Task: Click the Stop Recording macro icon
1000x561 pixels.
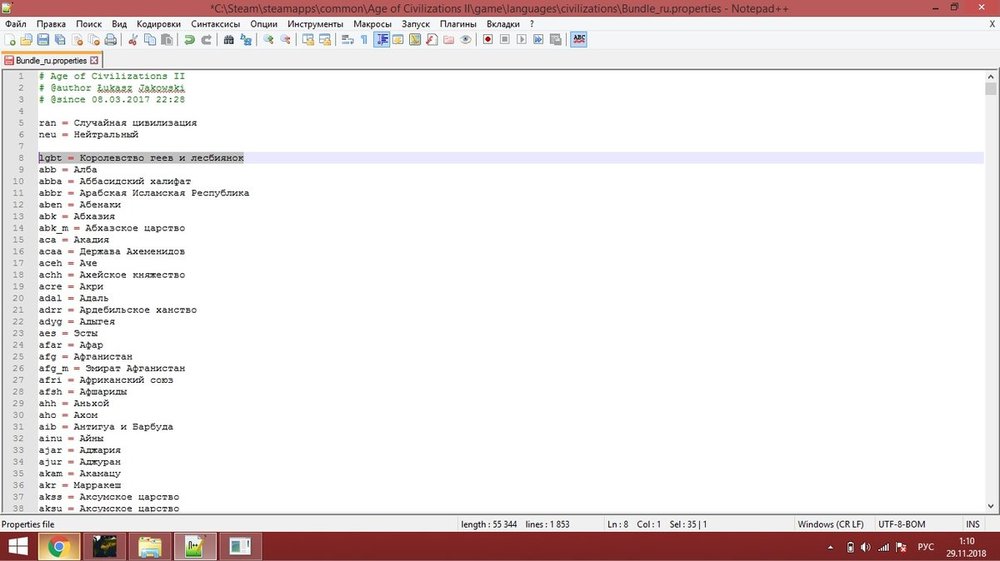Action: click(x=504, y=40)
